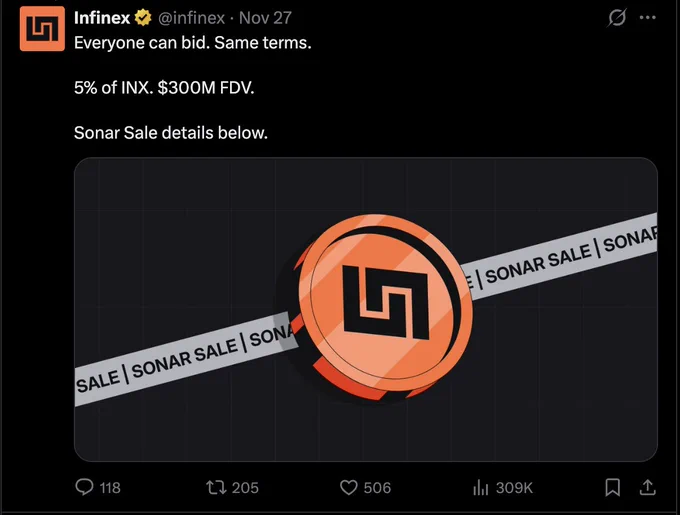Open the Grok explain icon
The image size is (680, 515).
pos(617,18)
